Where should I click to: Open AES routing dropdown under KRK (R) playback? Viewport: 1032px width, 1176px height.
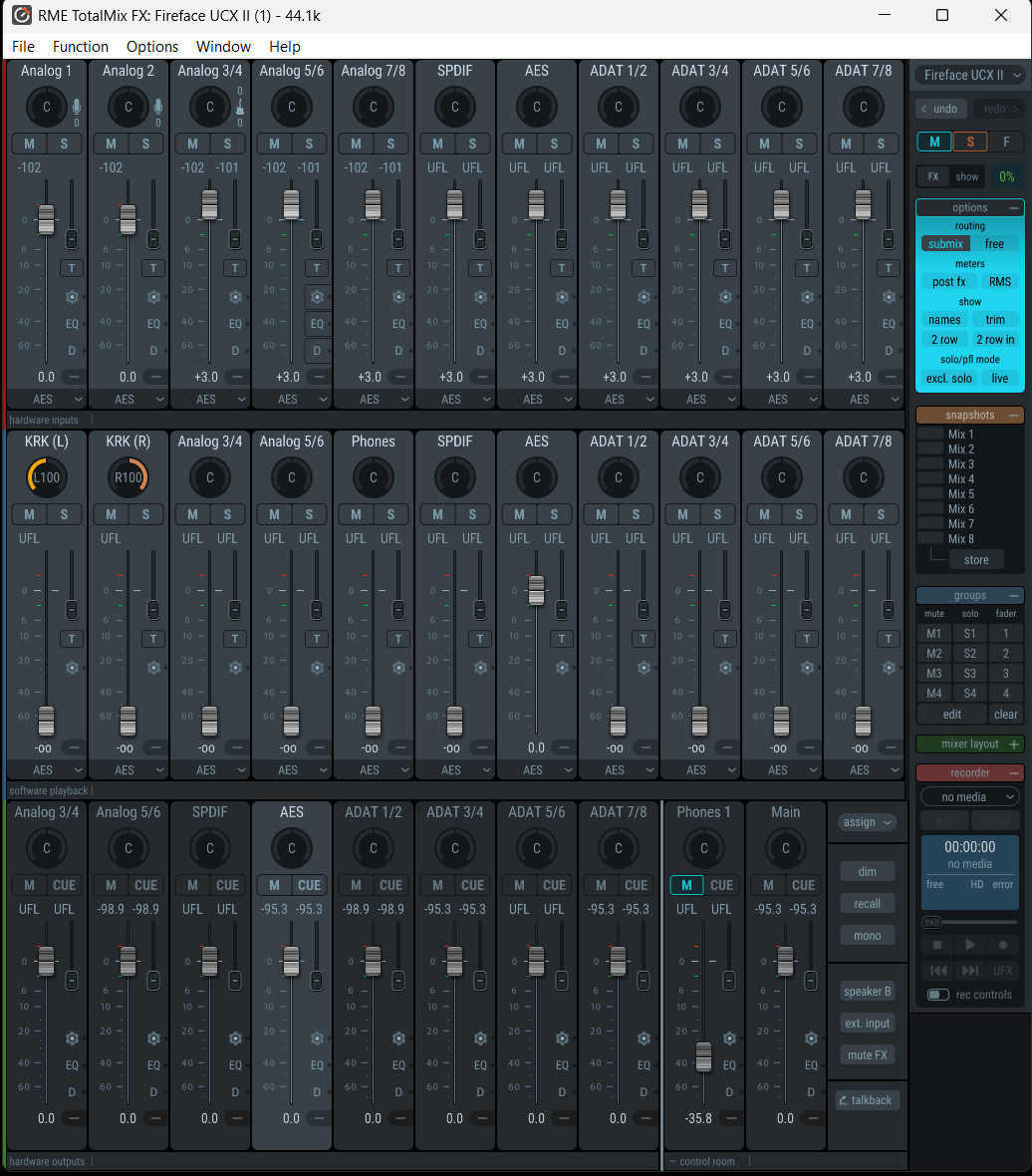pos(129,769)
